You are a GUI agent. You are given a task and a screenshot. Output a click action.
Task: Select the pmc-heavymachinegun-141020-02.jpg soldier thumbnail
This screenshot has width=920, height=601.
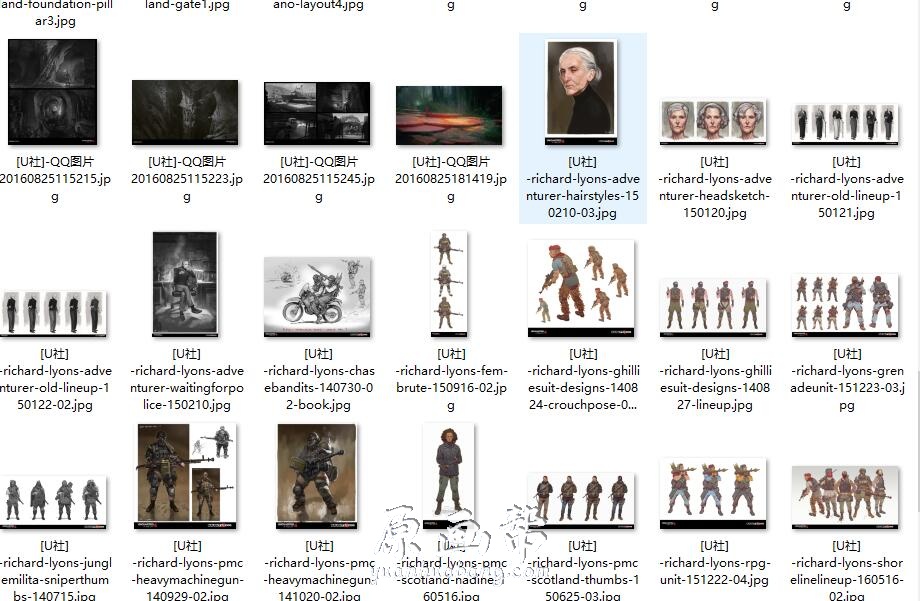[x=317, y=476]
